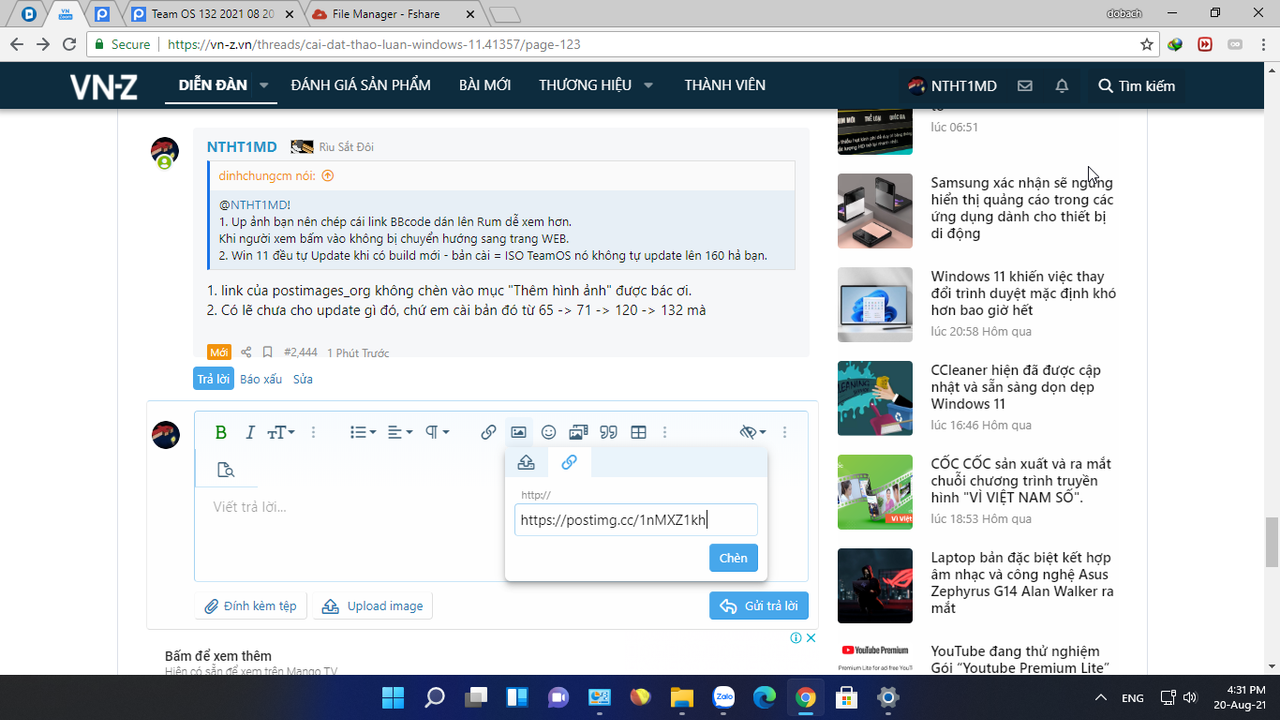Click the insert image toolbar icon
The width and height of the screenshot is (1280, 720).
coord(518,432)
